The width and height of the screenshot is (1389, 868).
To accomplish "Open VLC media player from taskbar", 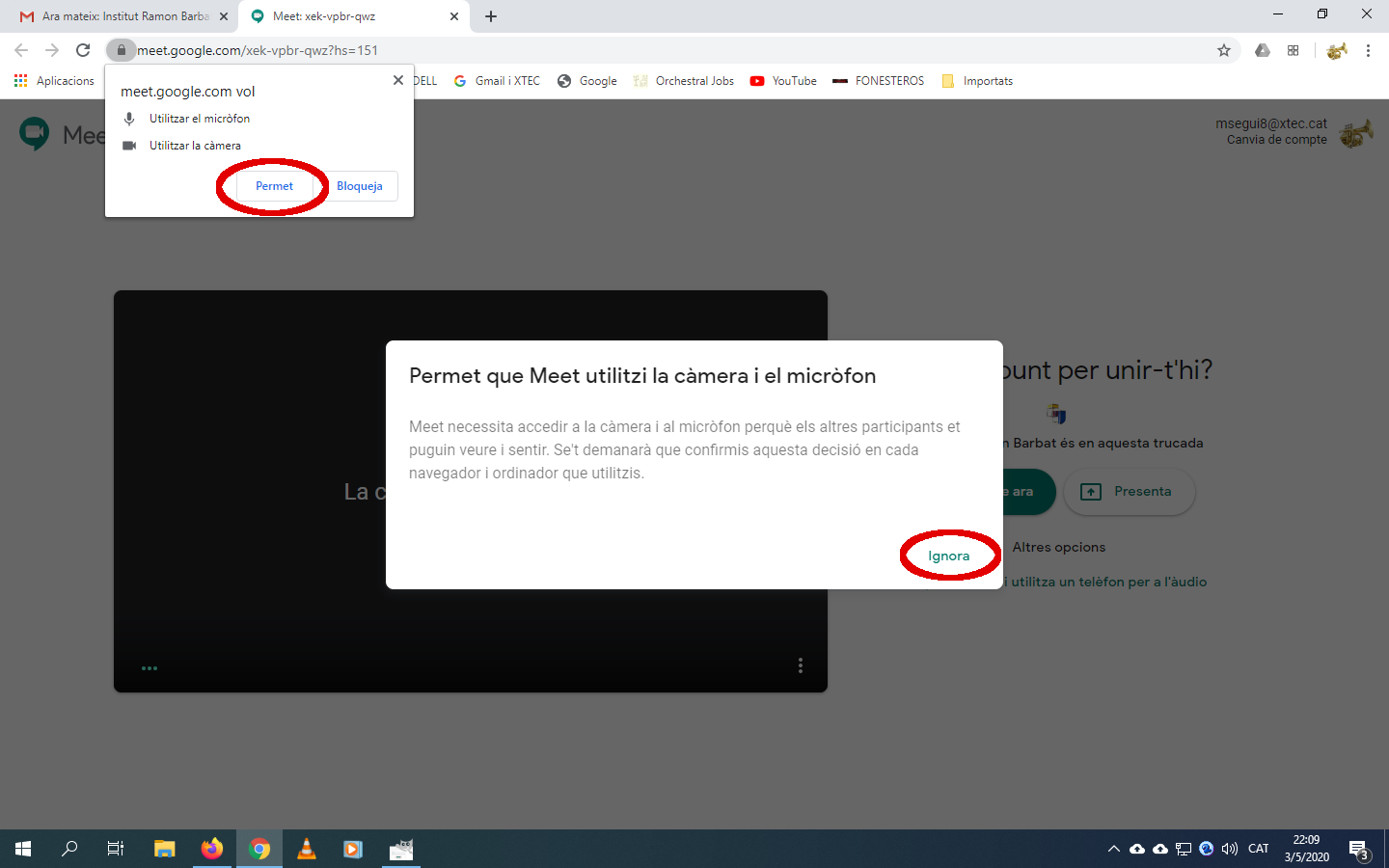I will (x=306, y=849).
